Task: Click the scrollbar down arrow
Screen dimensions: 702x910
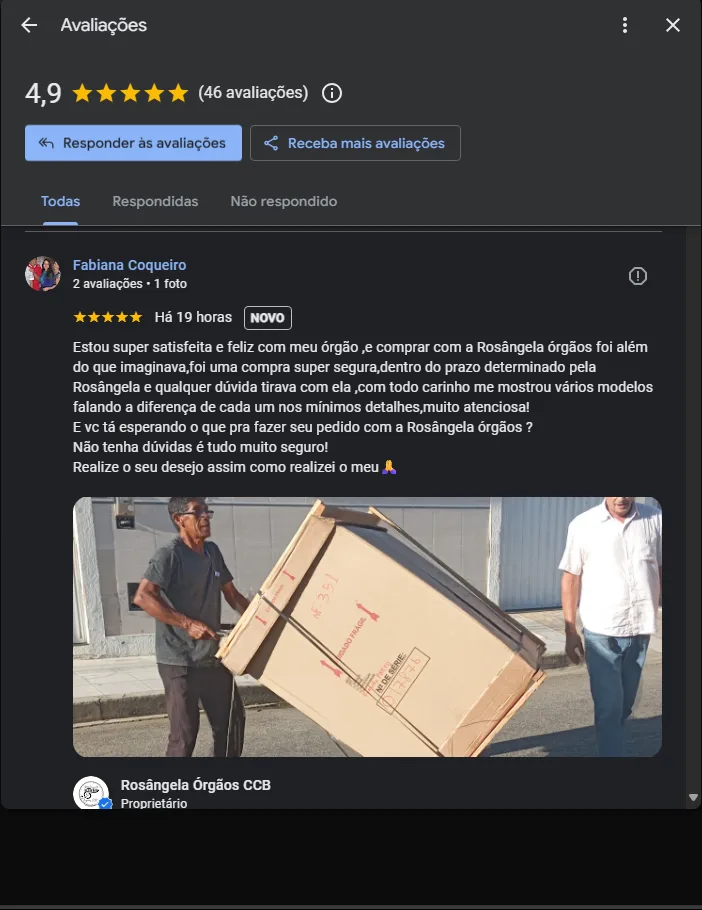Action: (693, 797)
